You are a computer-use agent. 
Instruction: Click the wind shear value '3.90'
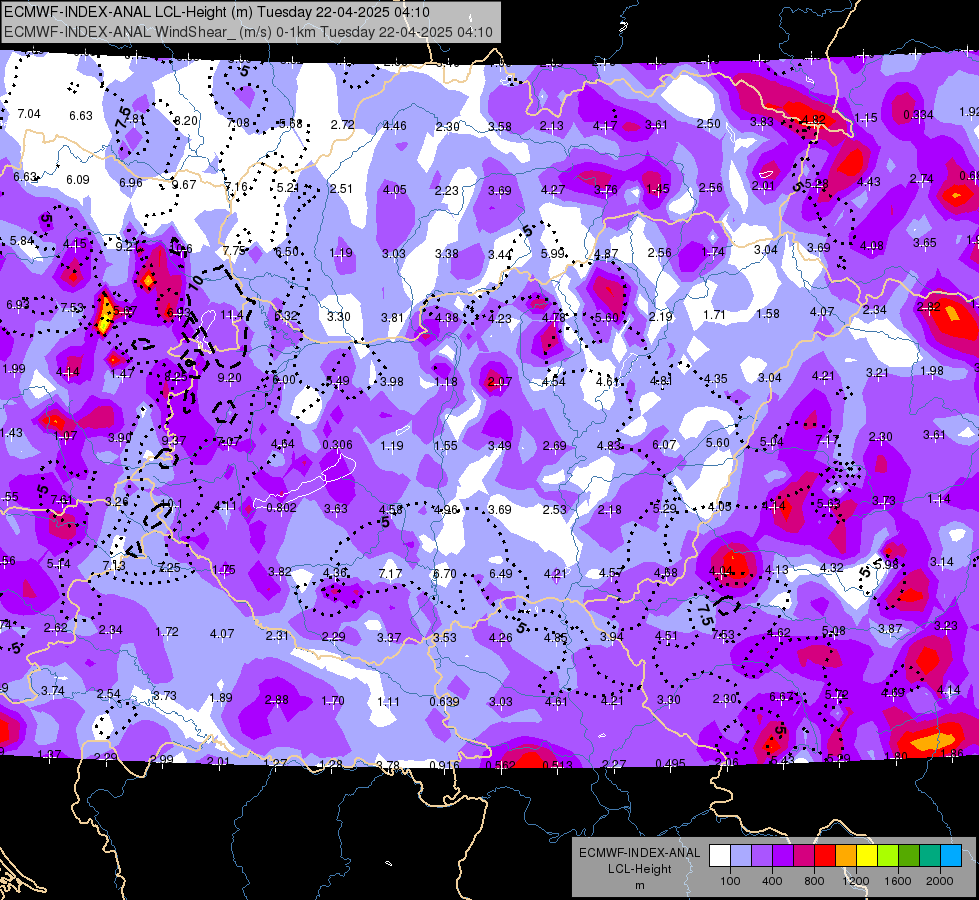121,437
